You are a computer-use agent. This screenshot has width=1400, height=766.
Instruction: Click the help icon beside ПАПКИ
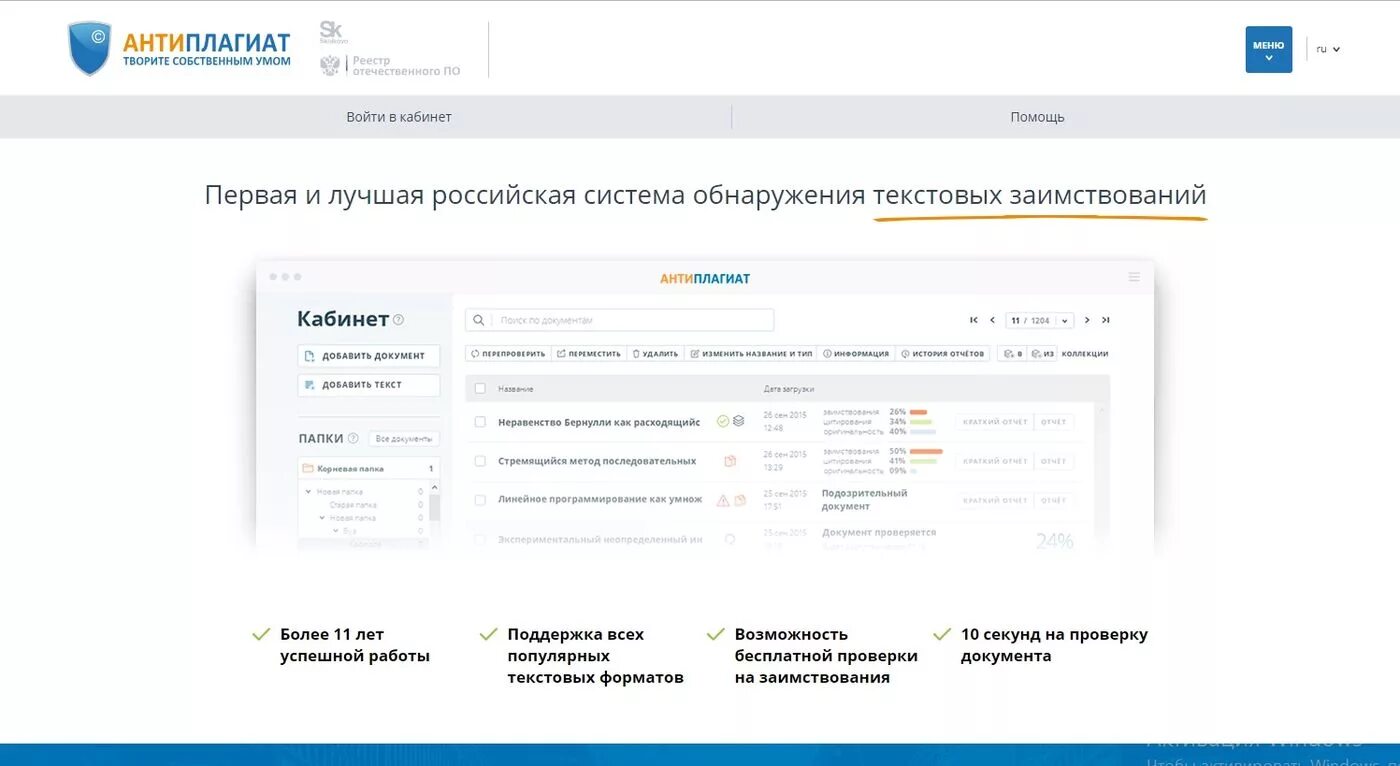[x=353, y=438]
